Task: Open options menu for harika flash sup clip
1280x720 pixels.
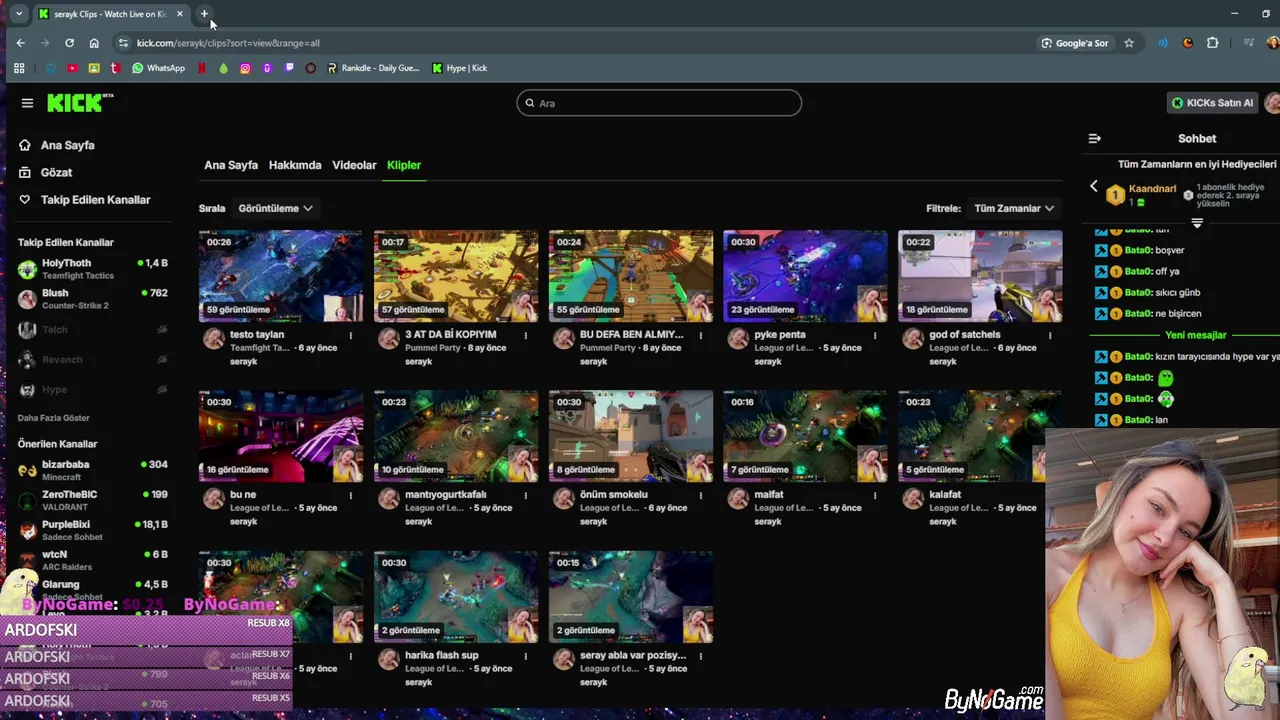Action: pyautogui.click(x=526, y=656)
